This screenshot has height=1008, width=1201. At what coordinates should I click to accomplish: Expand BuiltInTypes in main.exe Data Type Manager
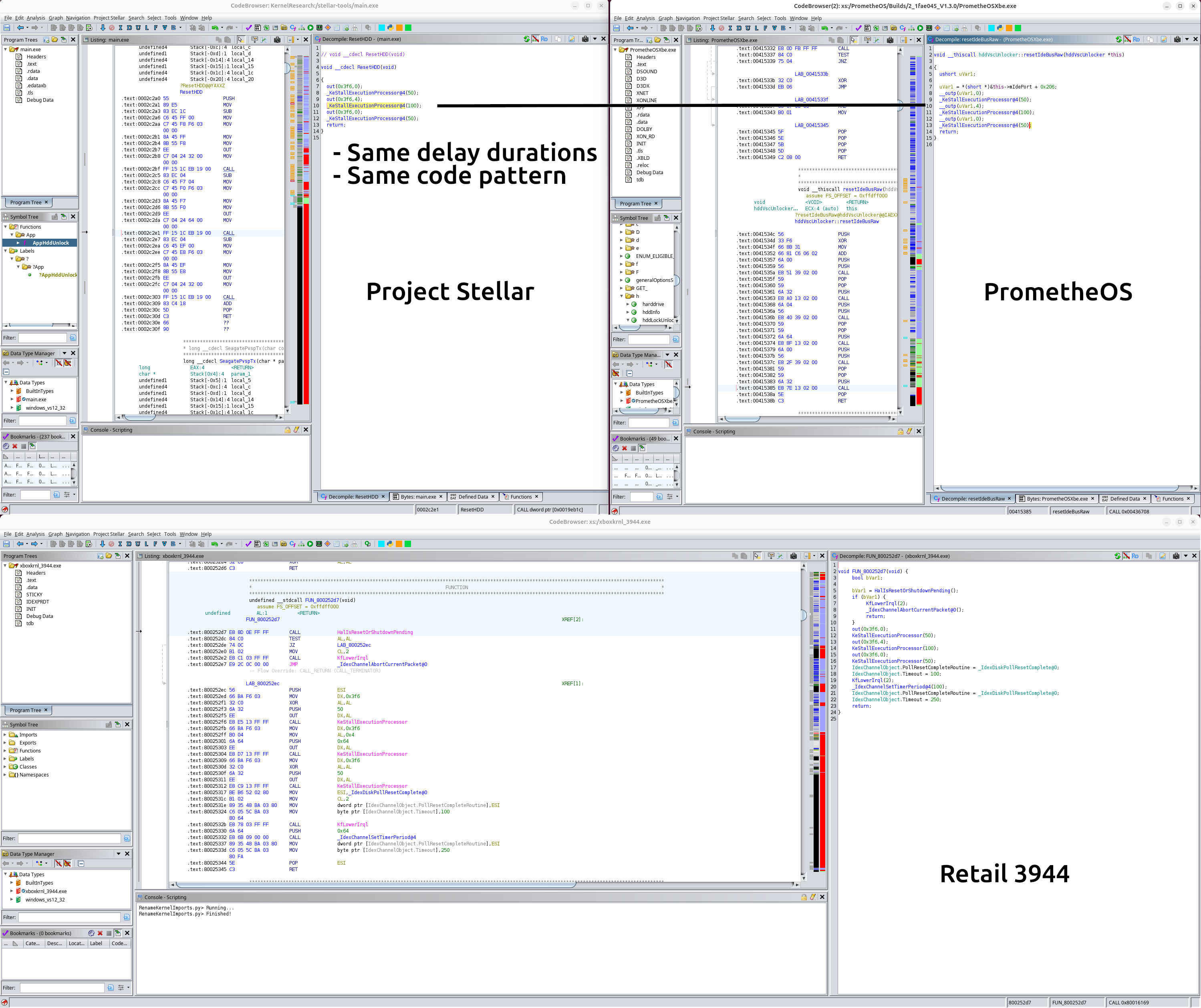coord(12,391)
